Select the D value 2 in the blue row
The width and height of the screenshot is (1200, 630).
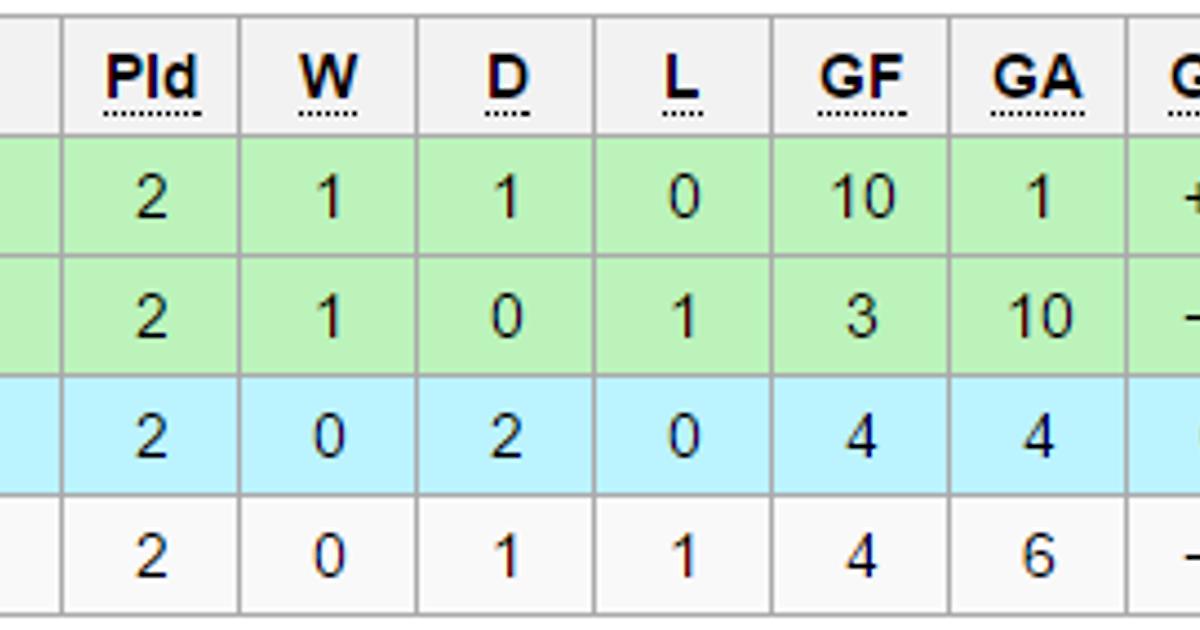click(506, 436)
